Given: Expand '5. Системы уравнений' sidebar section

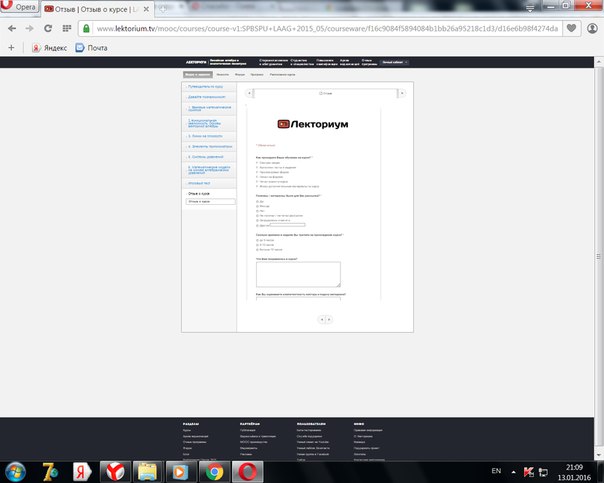Looking at the screenshot, I should pos(209,157).
